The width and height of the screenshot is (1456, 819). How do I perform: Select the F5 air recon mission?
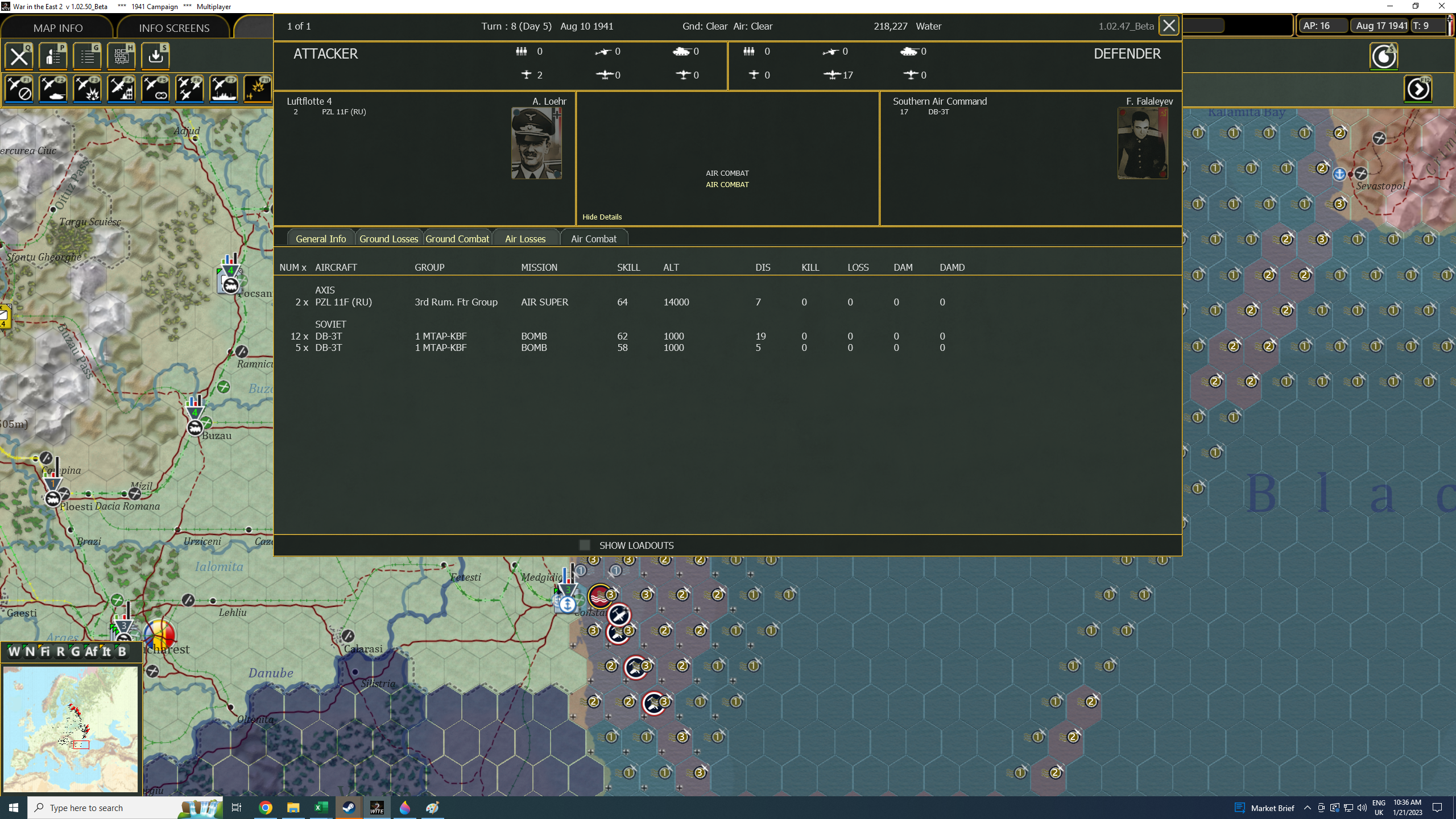tap(155, 89)
